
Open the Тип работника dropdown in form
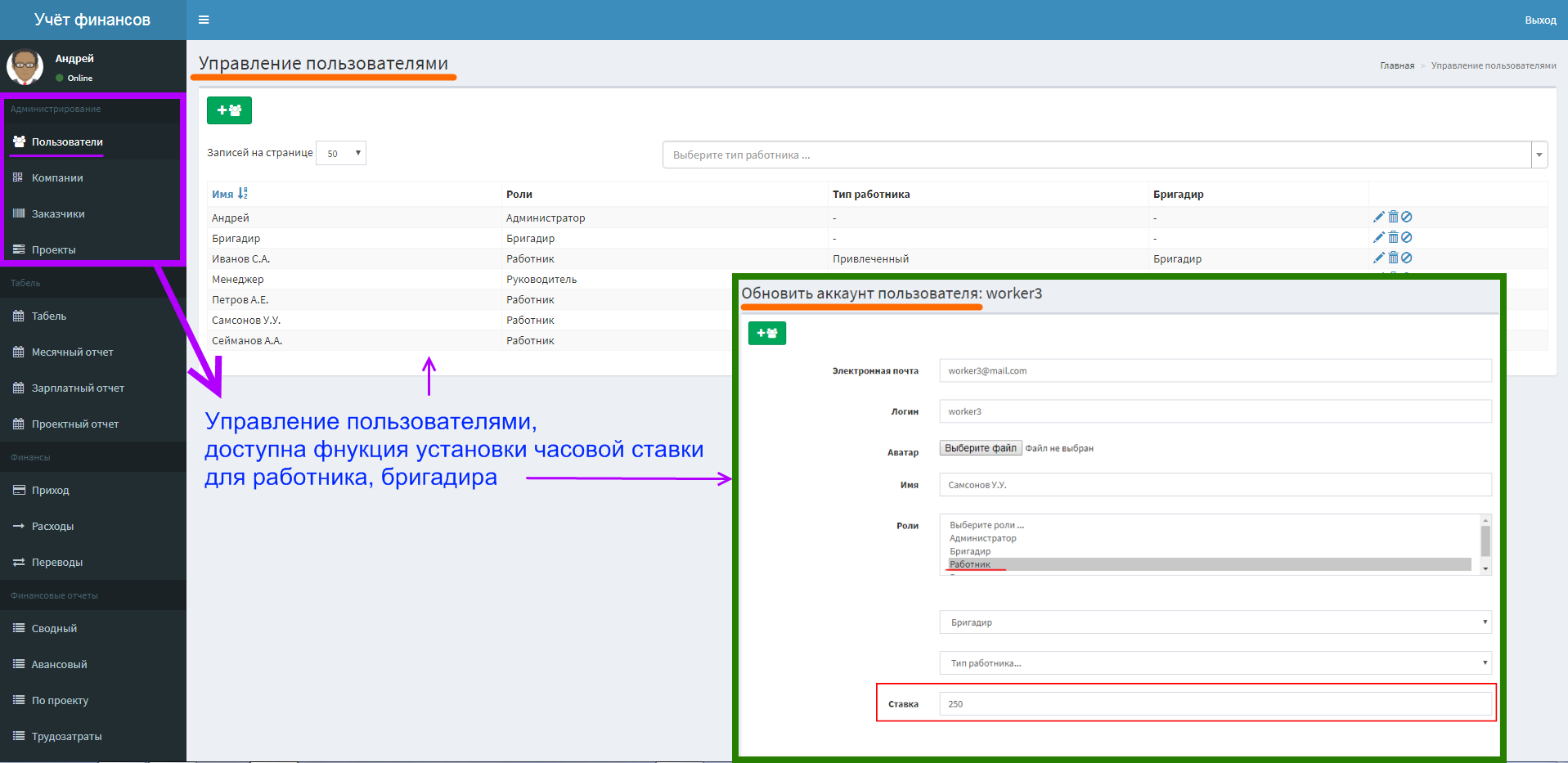pos(1215,663)
